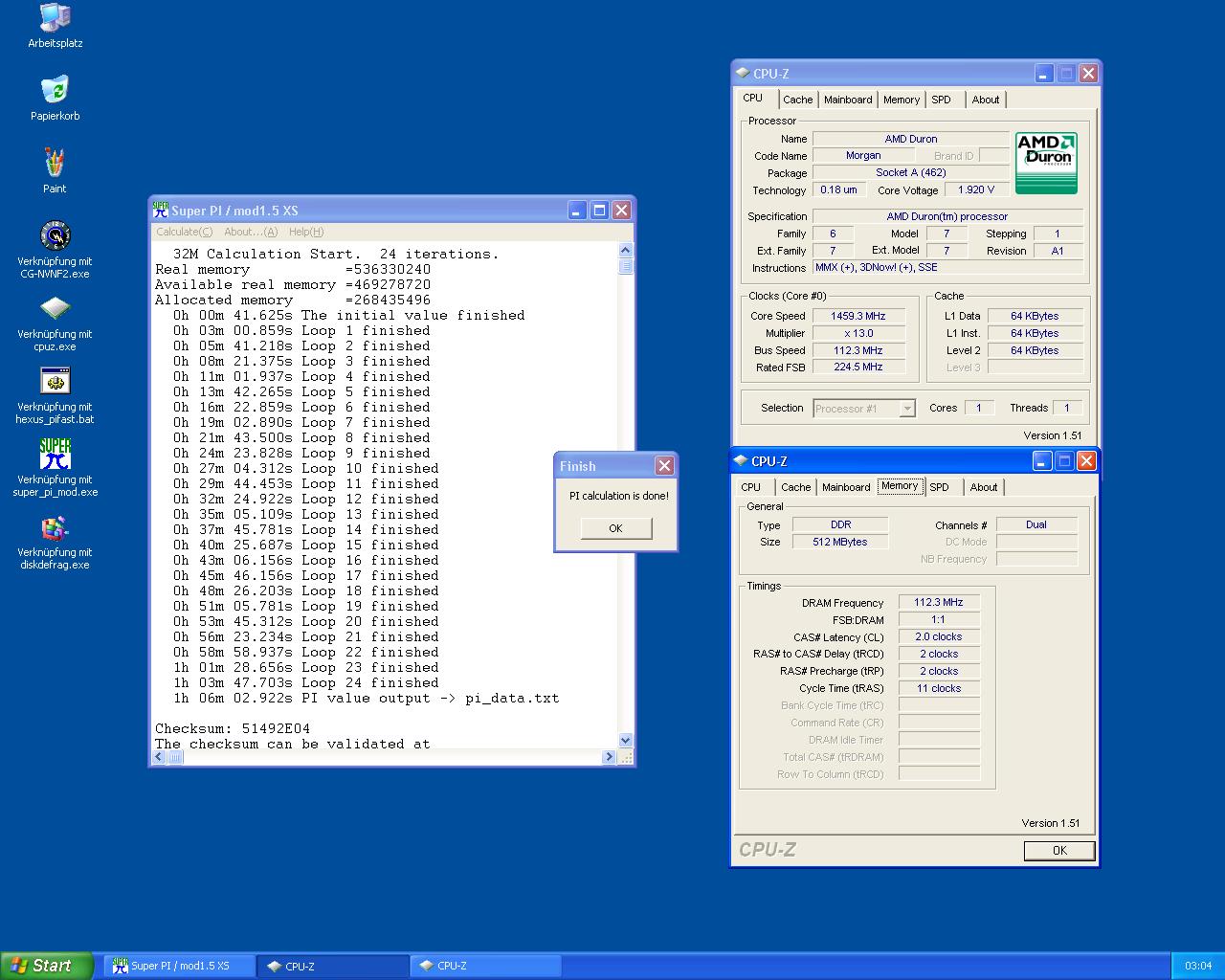Screen dimensions: 1225x980
Task: Select the cpuz.exe shortcut icon
Action: (55, 308)
